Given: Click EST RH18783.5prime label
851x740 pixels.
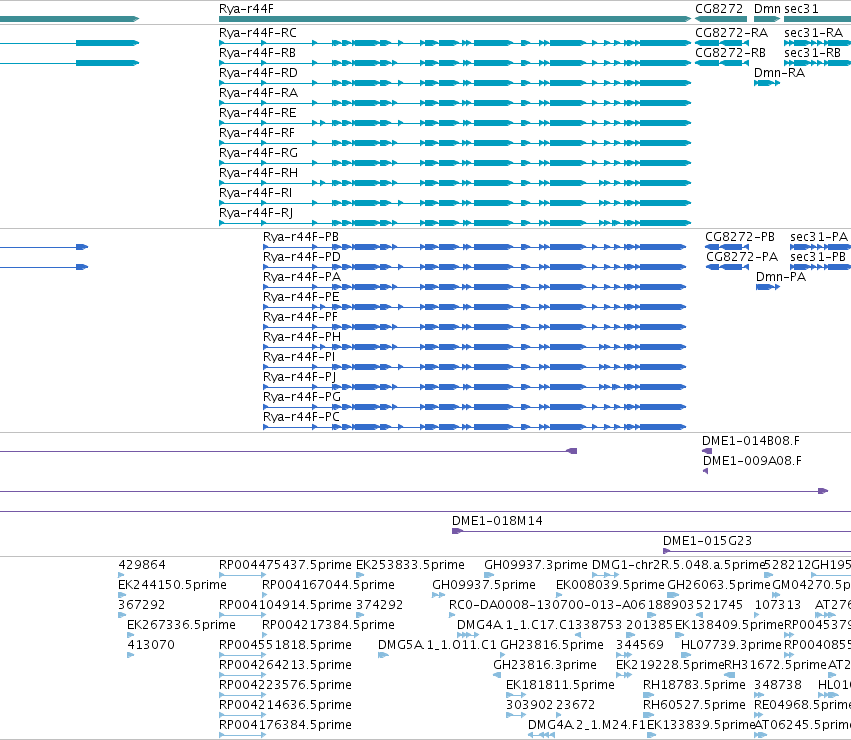Looking at the screenshot, I should [x=694, y=685].
